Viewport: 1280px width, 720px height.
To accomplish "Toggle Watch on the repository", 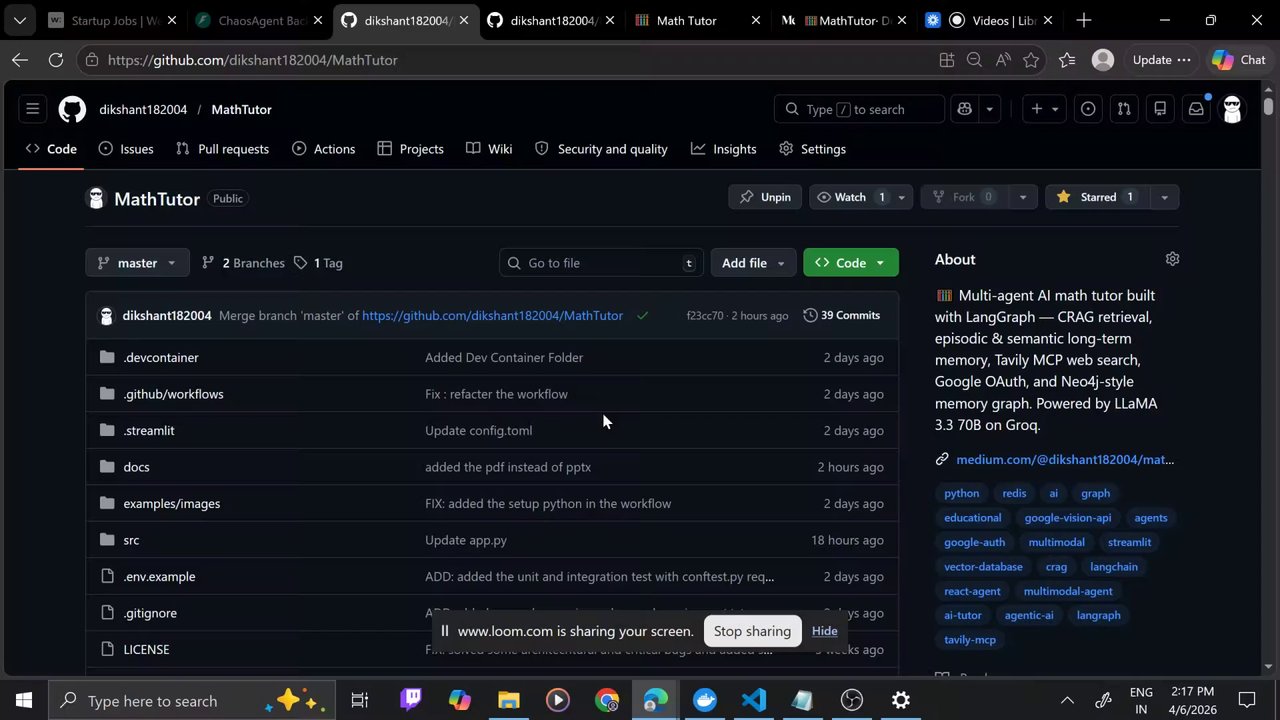I will click(851, 197).
